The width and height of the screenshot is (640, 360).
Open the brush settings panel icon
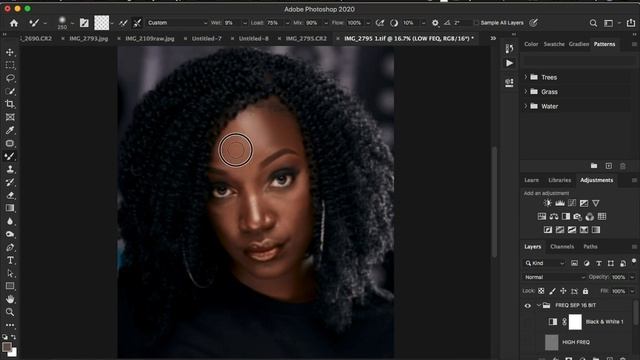coord(84,23)
